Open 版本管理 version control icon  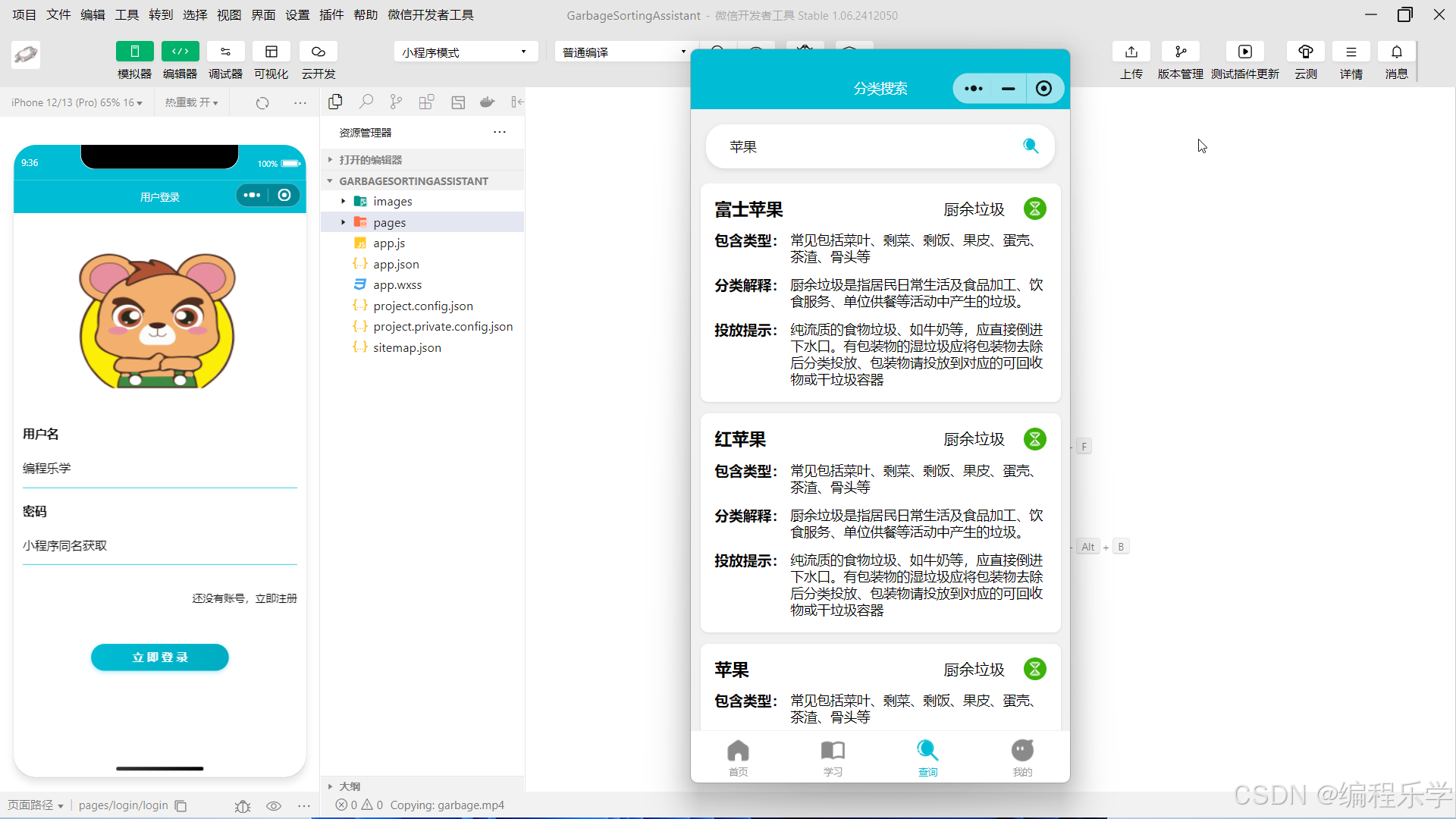pos(1180,52)
